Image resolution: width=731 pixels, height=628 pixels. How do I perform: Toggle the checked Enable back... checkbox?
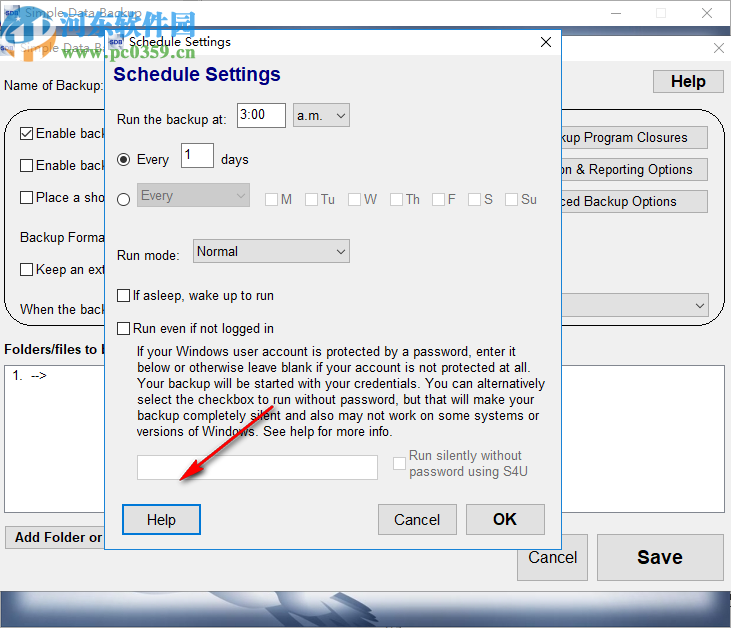(x=27, y=133)
